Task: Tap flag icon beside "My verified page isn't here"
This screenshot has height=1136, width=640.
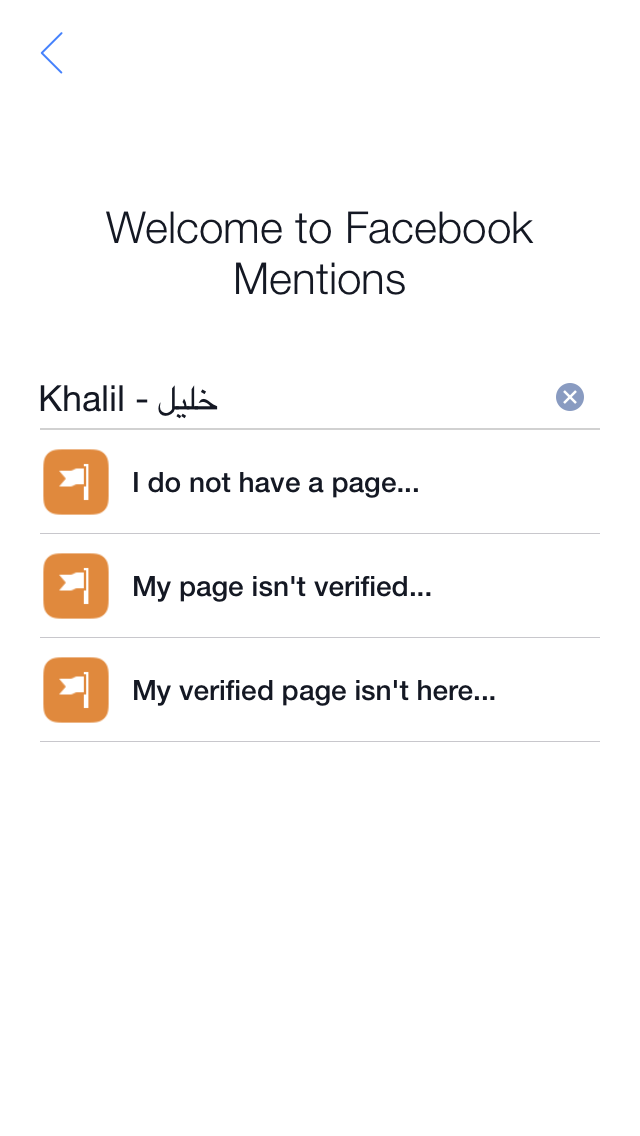Action: 76,690
